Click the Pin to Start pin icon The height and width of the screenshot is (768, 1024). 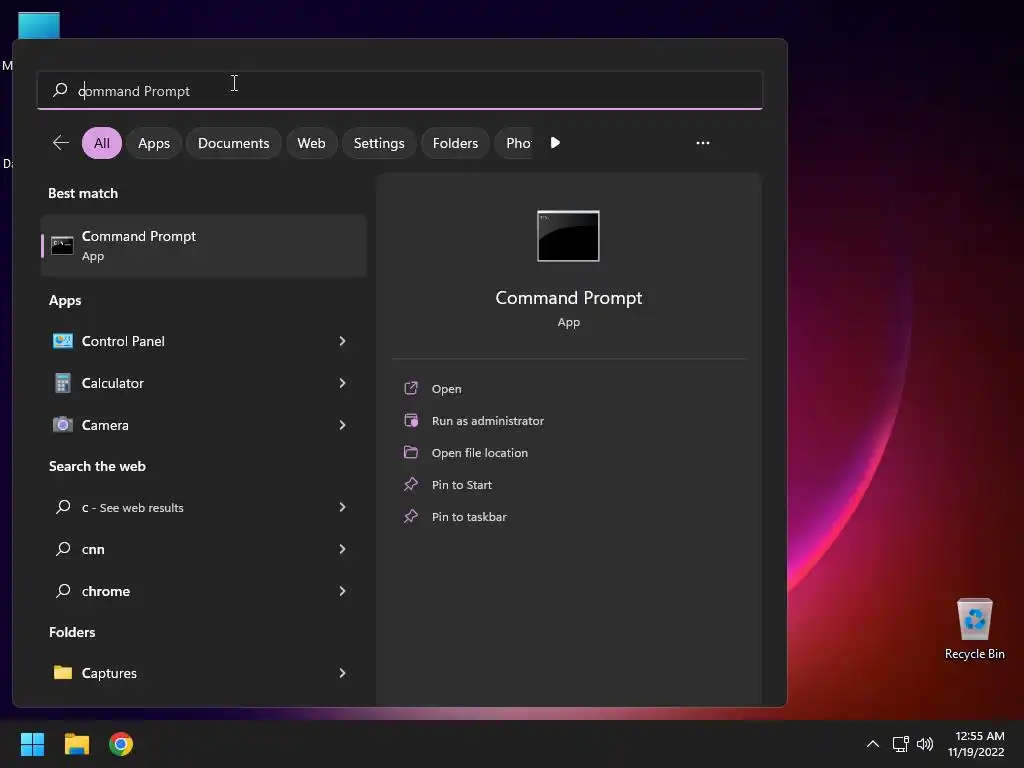(x=411, y=484)
